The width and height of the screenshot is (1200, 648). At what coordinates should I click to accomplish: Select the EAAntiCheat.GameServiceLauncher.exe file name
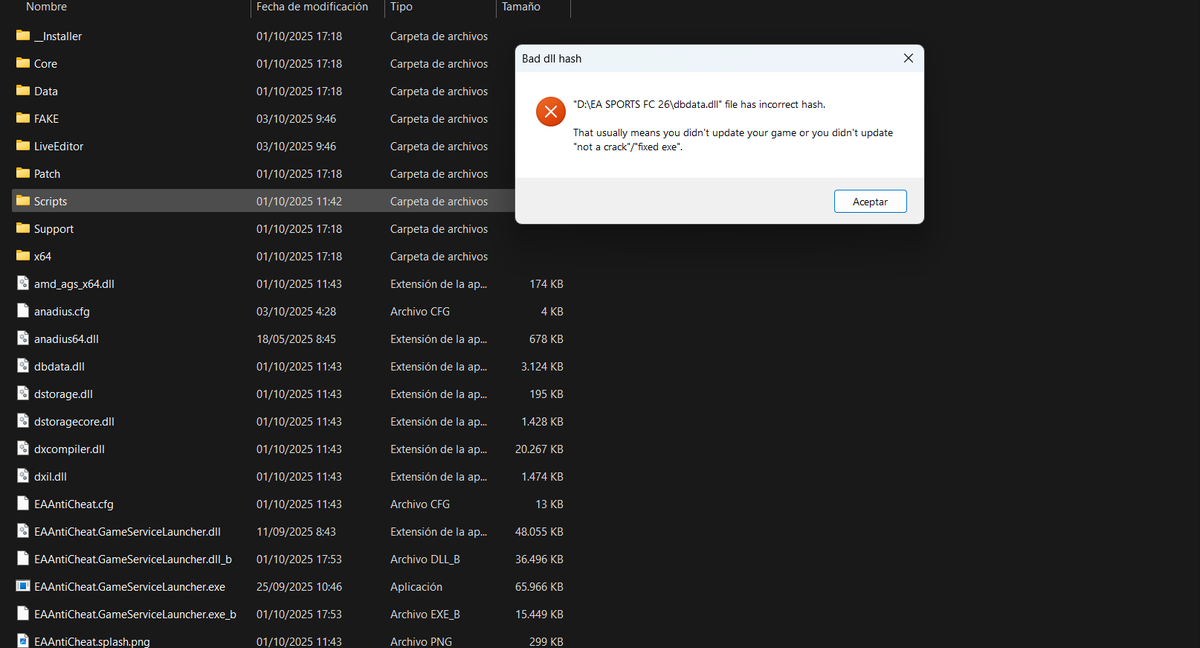[130, 586]
